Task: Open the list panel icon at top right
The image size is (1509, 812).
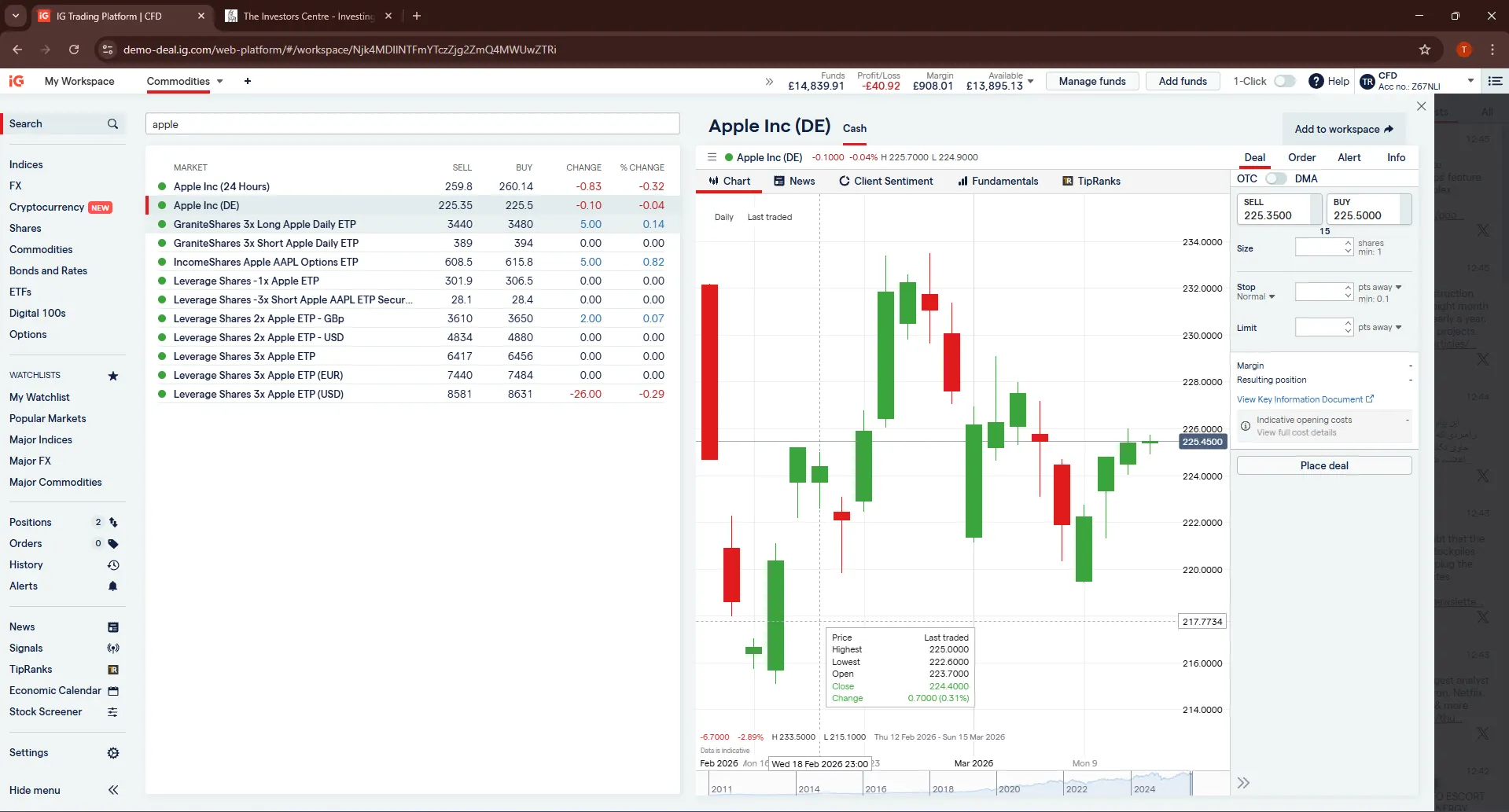Action: (1496, 81)
